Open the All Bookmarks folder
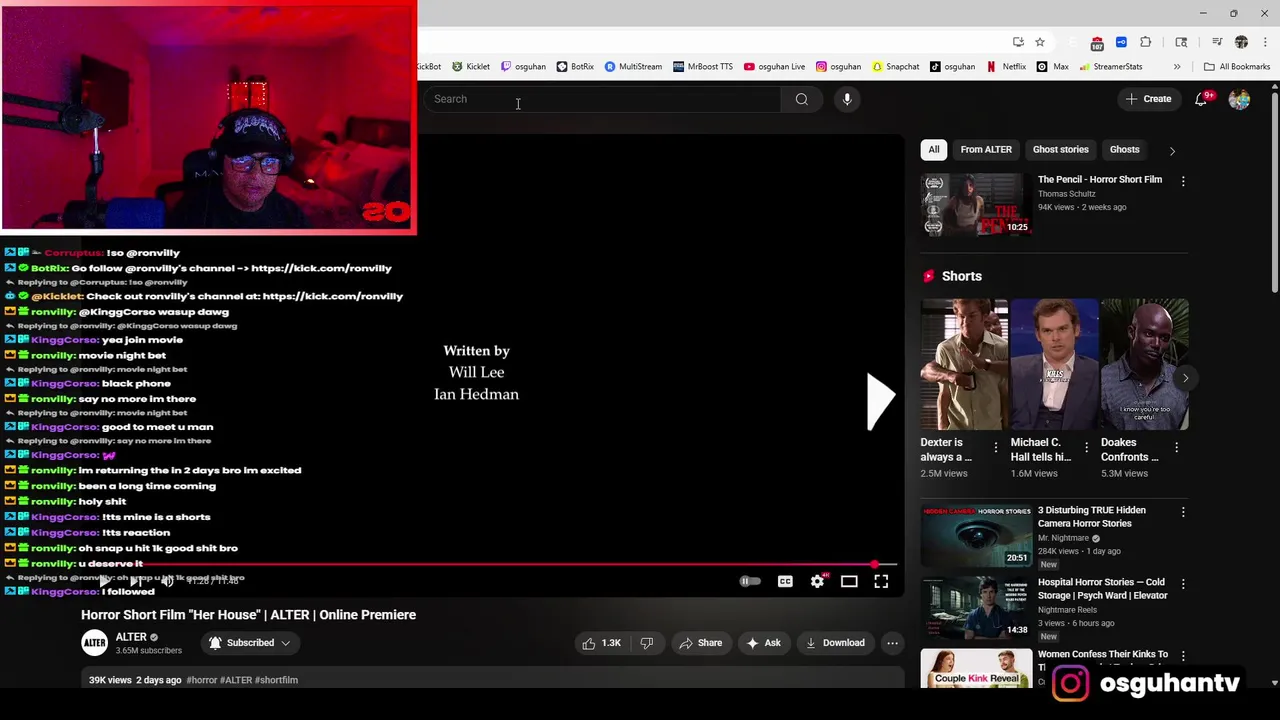Viewport: 1280px width, 720px height. pyautogui.click(x=1237, y=67)
